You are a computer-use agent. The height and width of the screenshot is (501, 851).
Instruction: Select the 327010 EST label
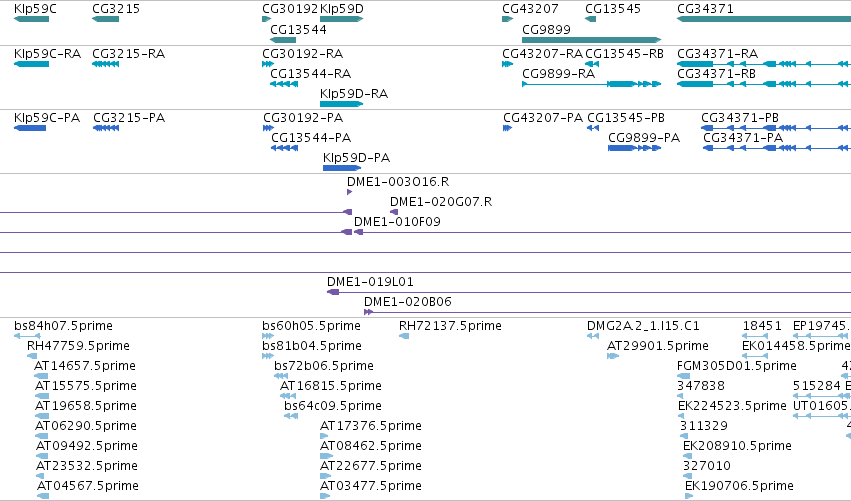[707, 466]
